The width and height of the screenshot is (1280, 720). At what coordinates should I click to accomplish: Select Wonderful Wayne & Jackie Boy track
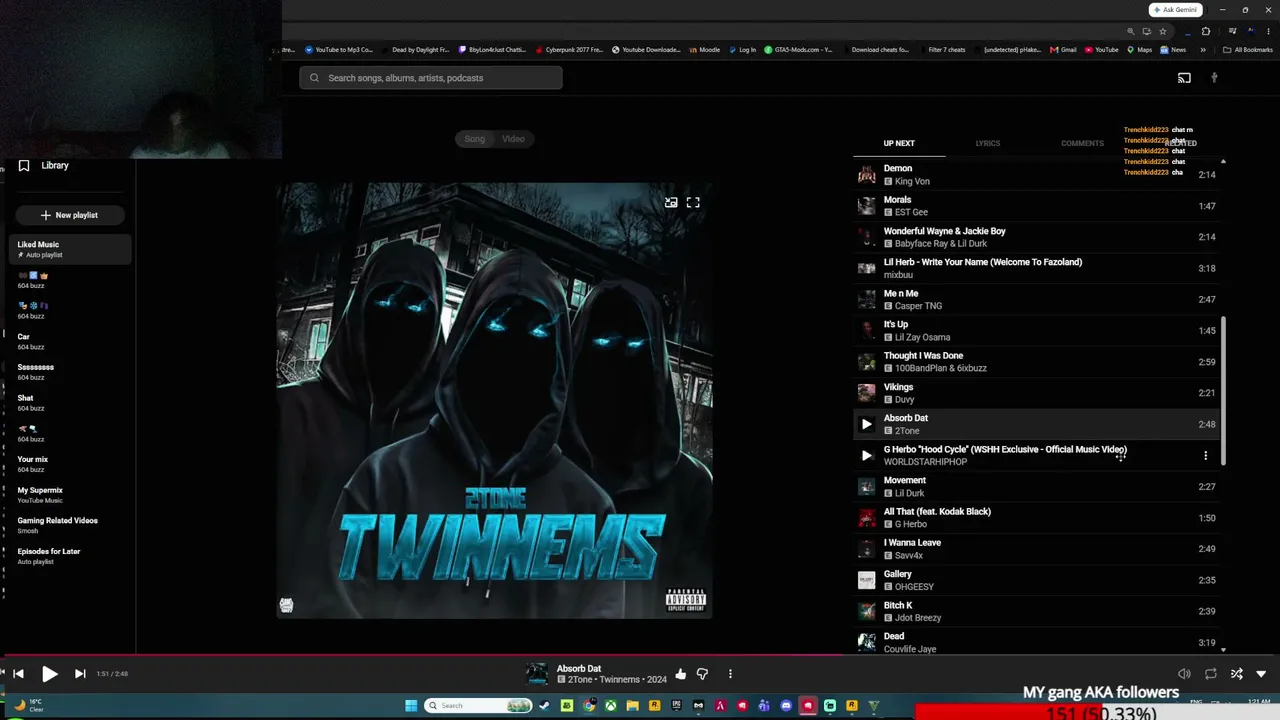(x=1037, y=237)
